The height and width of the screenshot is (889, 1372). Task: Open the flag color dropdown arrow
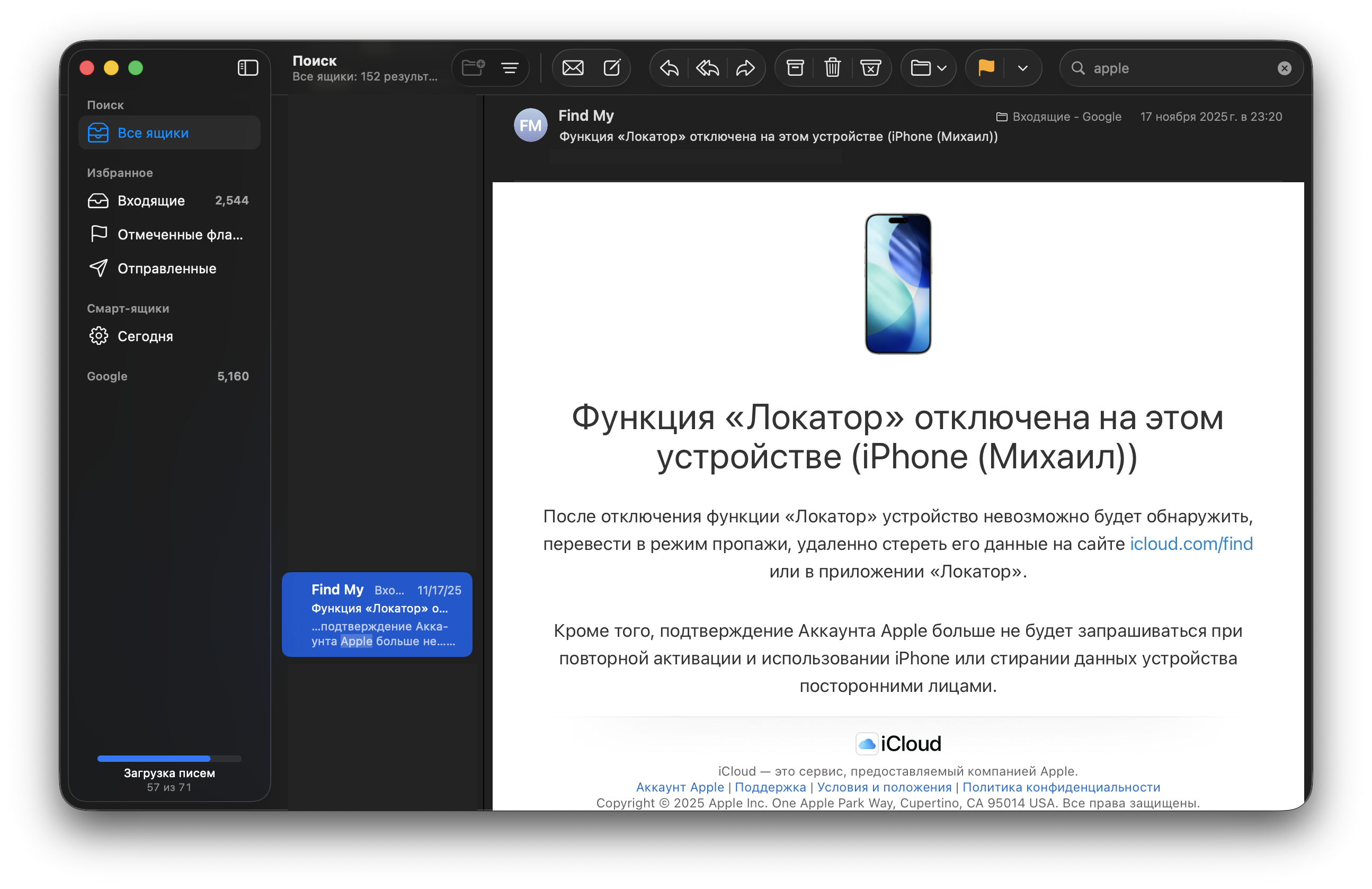tap(1023, 68)
